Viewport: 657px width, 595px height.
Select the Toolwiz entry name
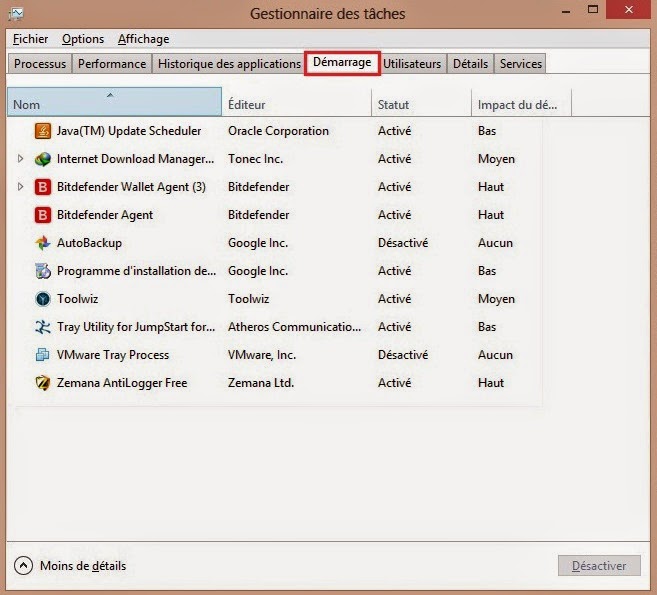(78, 299)
